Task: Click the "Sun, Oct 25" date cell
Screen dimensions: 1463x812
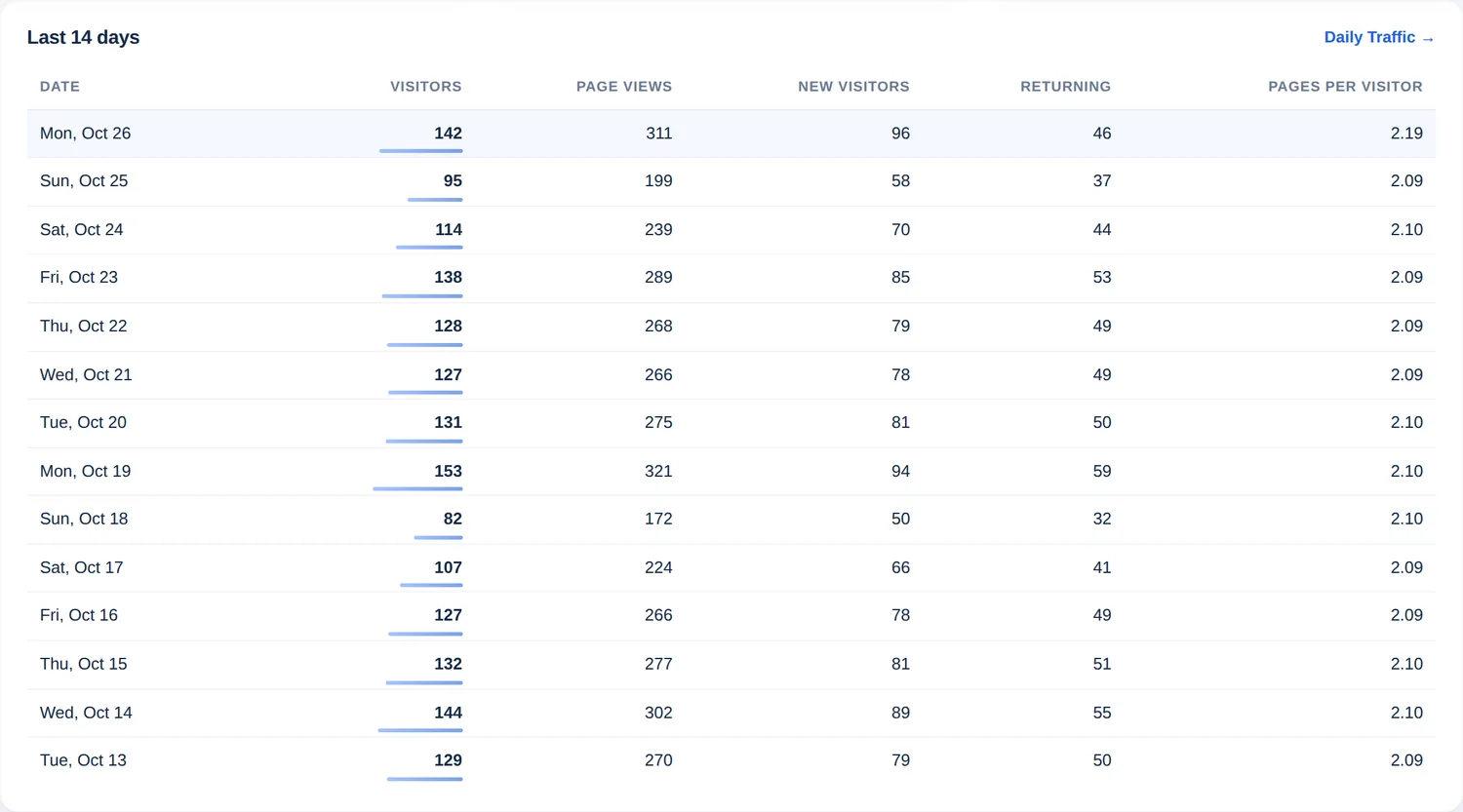Action: pyautogui.click(x=84, y=181)
